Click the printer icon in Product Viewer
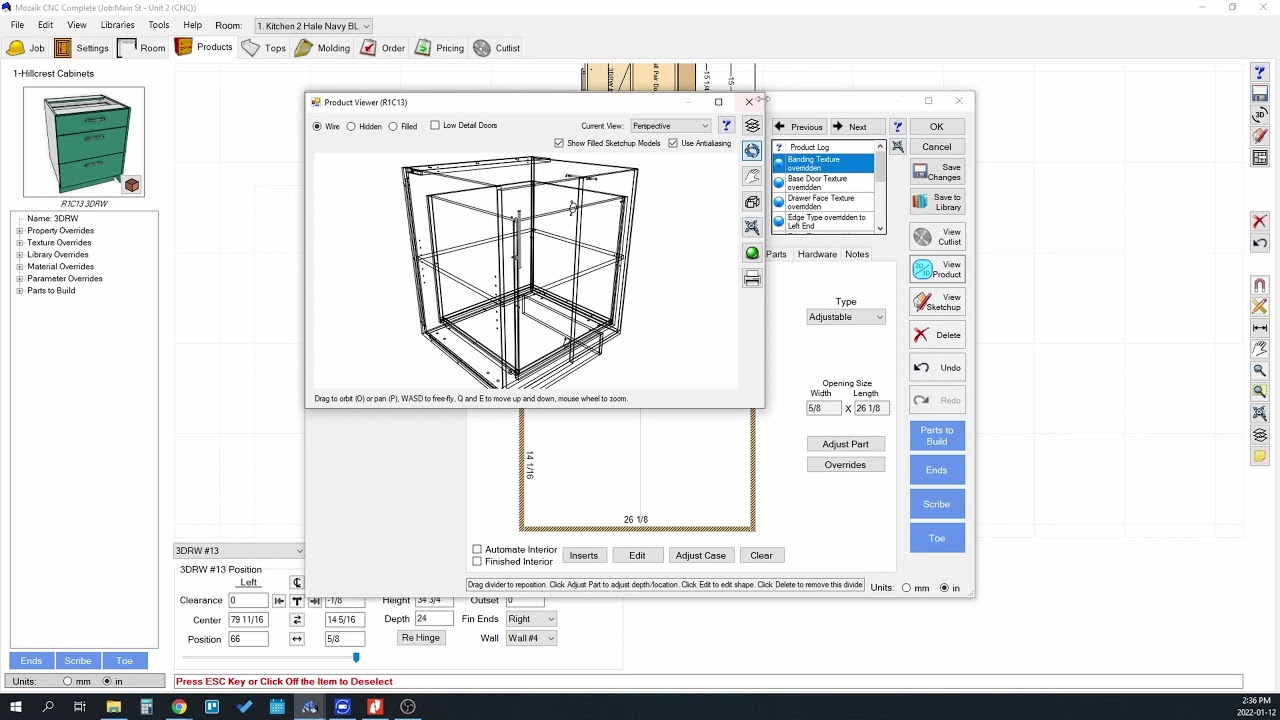 [752, 280]
